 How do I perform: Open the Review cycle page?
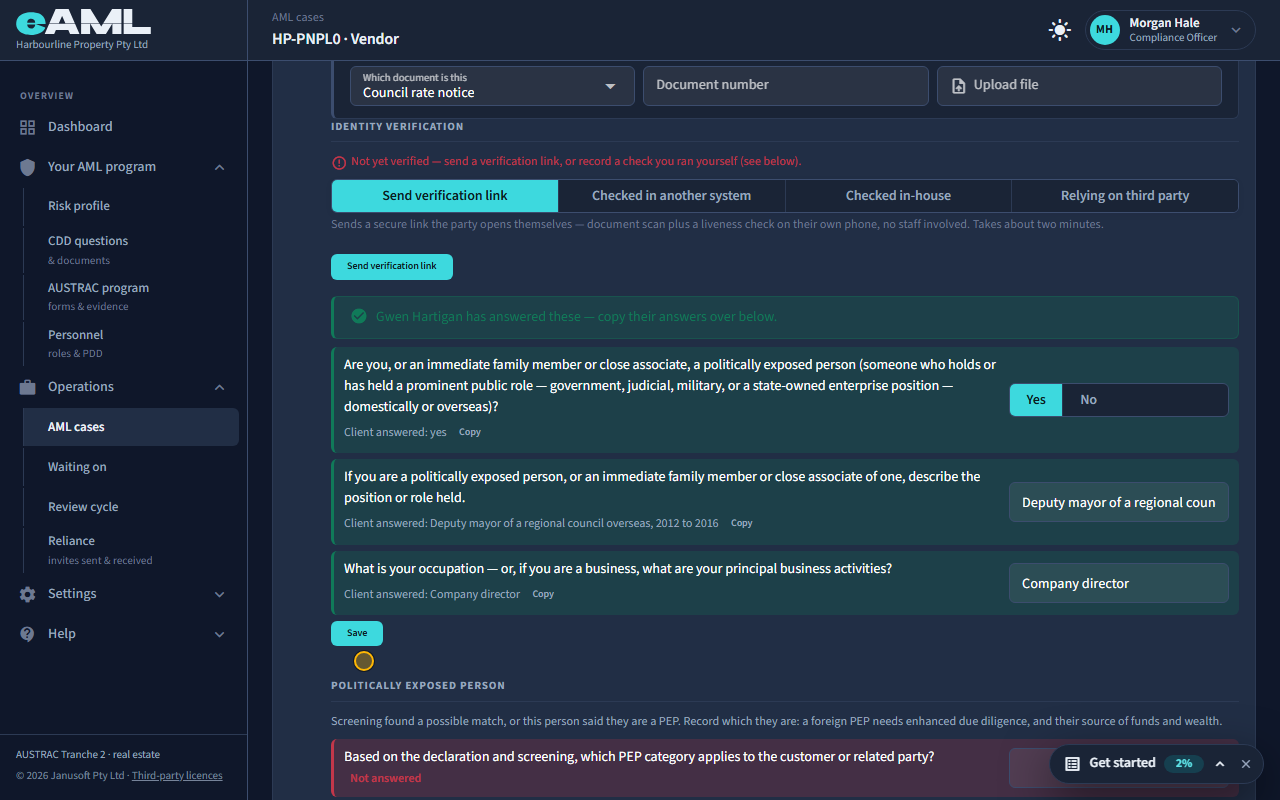[83, 507]
